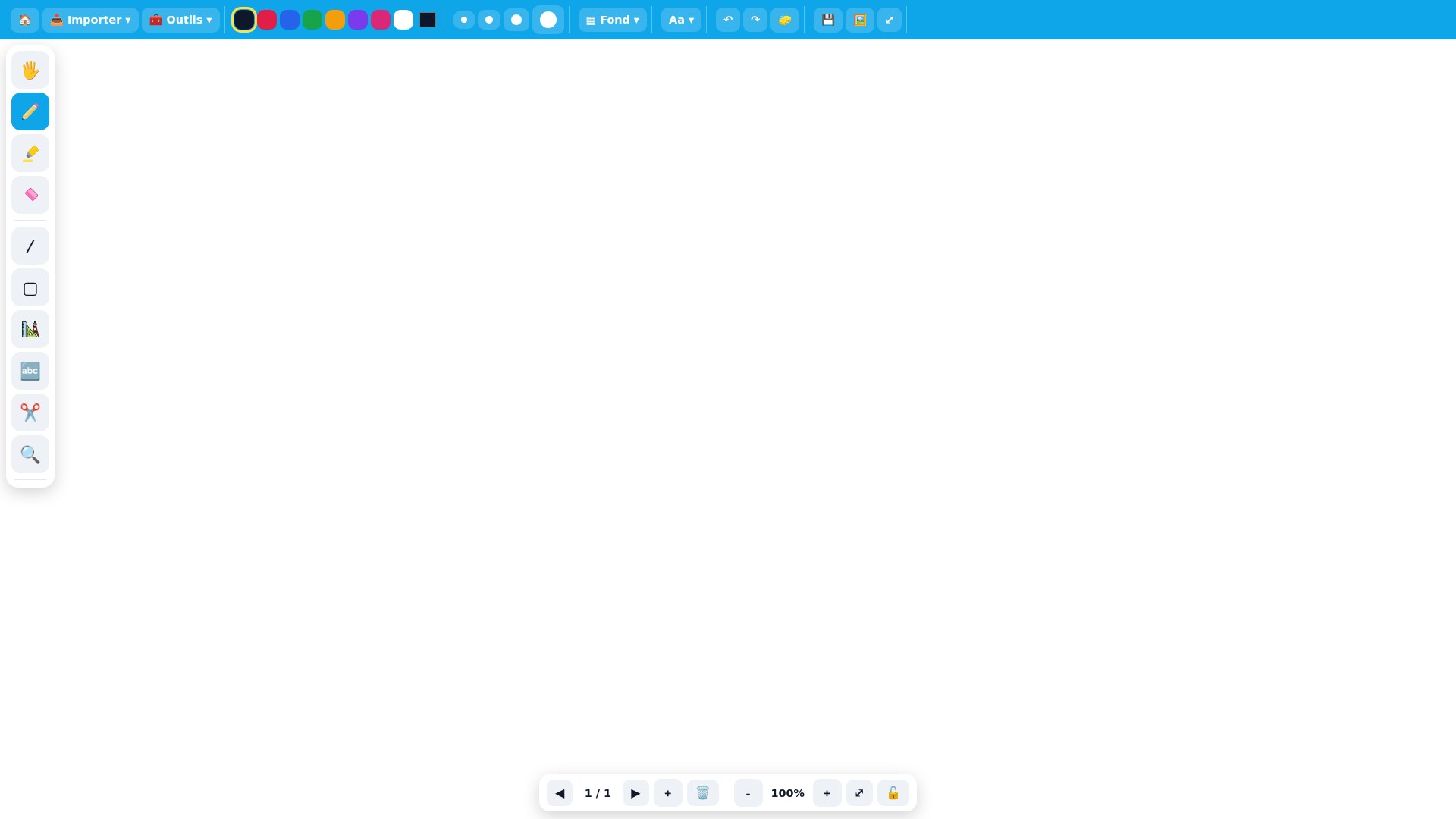Viewport: 1456px width, 819px height.
Task: Export the board as an image
Action: (x=860, y=20)
